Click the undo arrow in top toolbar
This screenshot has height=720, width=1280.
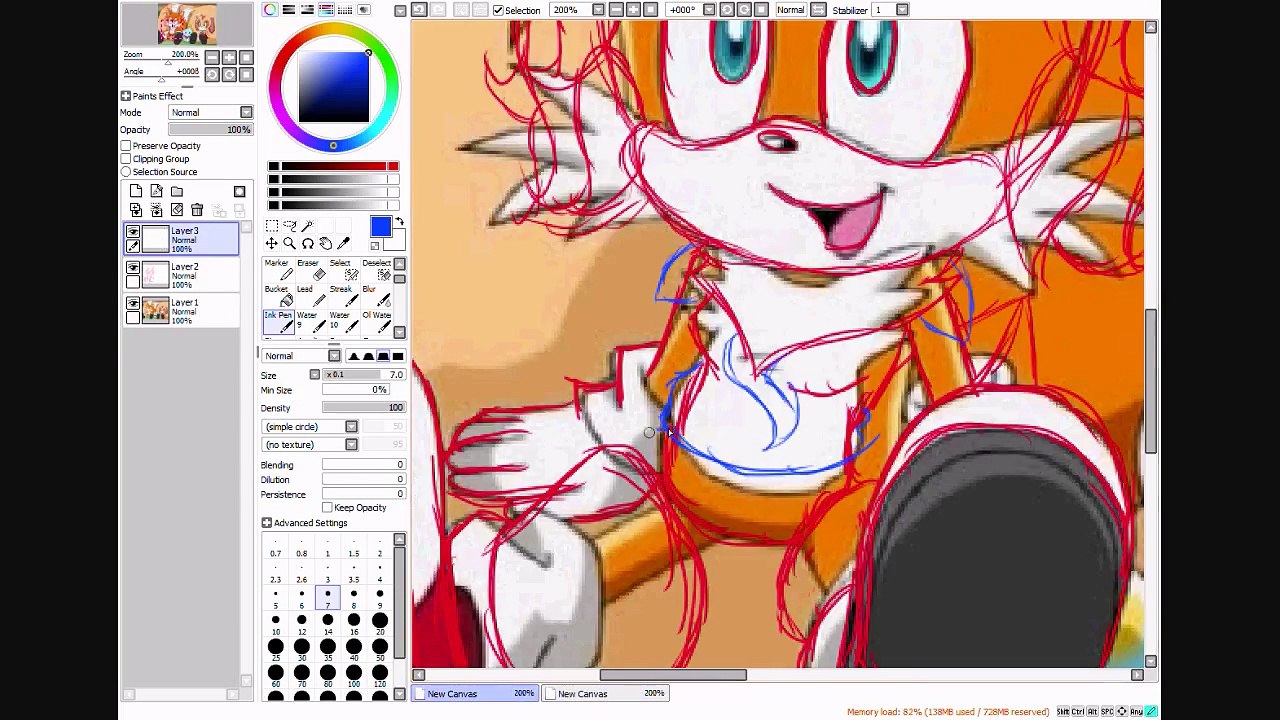tap(419, 10)
